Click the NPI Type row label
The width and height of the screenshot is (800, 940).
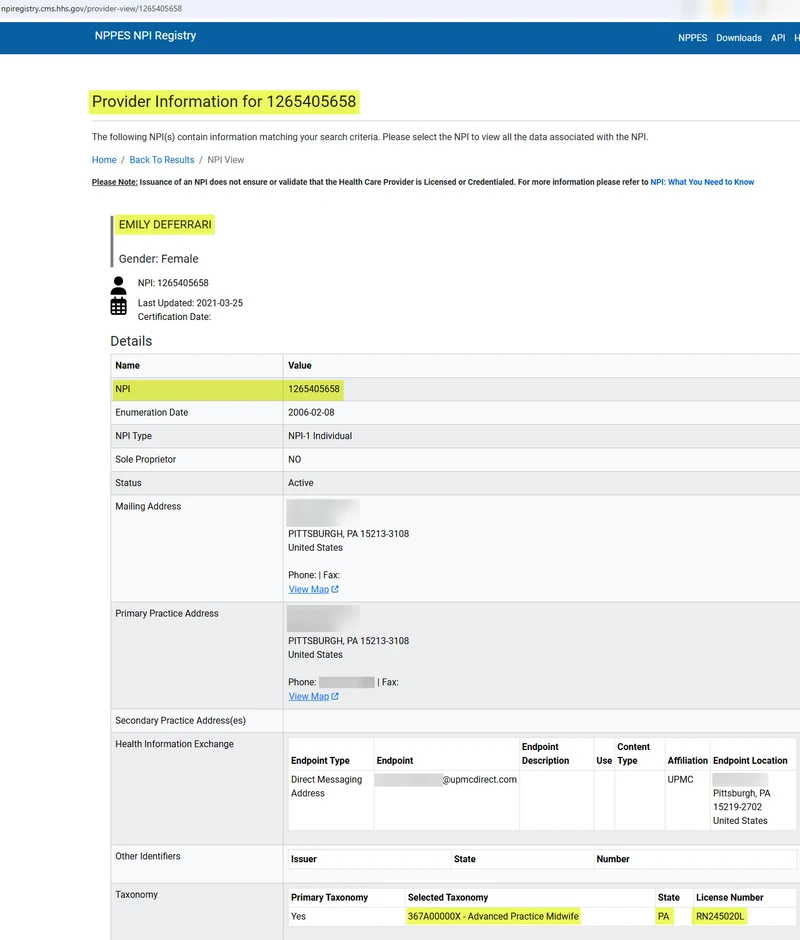point(133,436)
